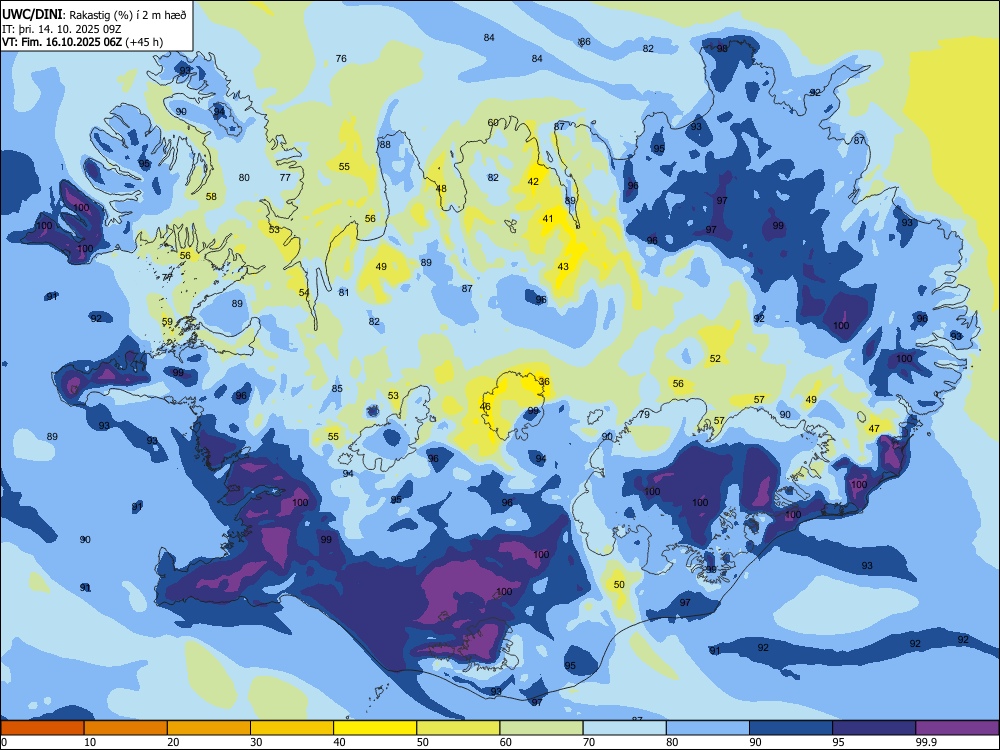Click the 'VT: Fim. 16.10.2025 06Z (+45 h)' line
1000x750 pixels.
(82, 42)
